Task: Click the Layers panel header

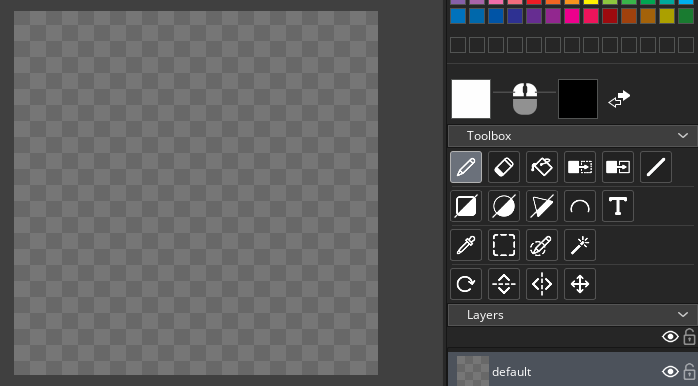Action: (x=572, y=315)
